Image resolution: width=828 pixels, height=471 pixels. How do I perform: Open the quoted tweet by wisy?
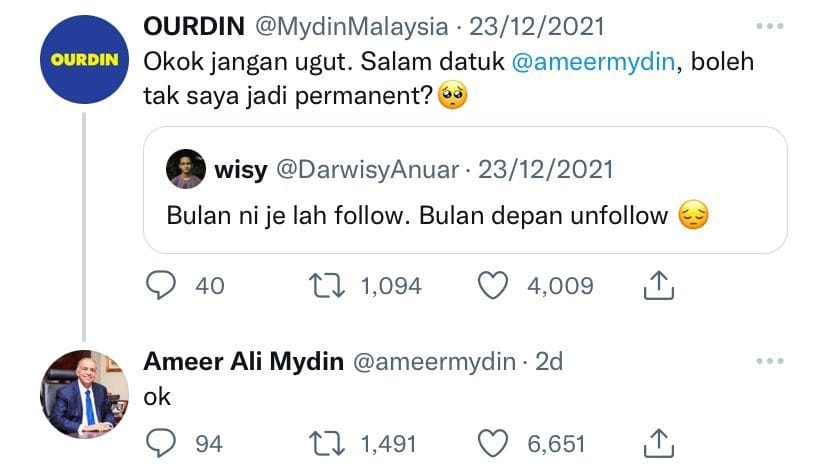point(465,190)
